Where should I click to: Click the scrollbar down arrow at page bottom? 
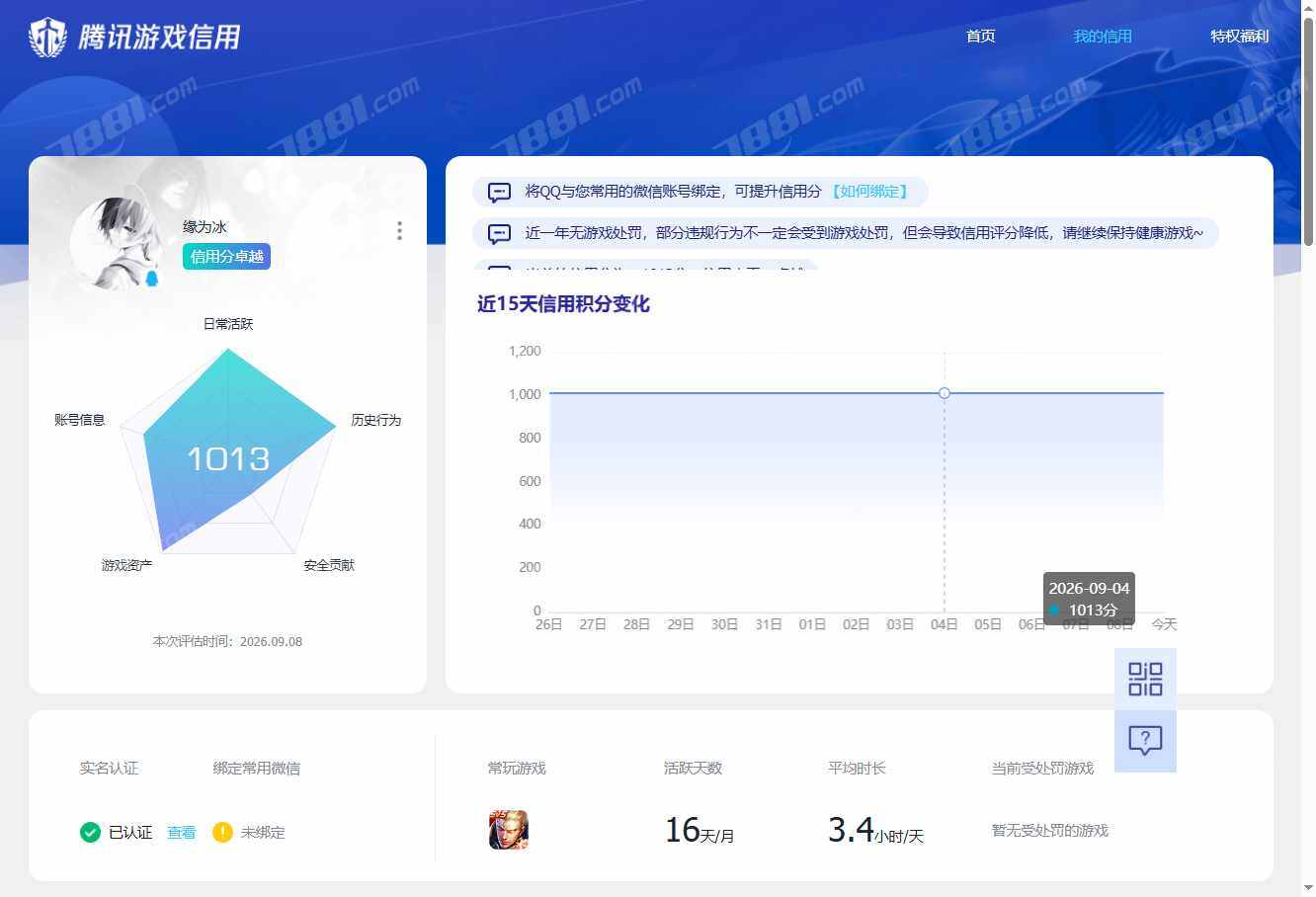tap(1308, 888)
